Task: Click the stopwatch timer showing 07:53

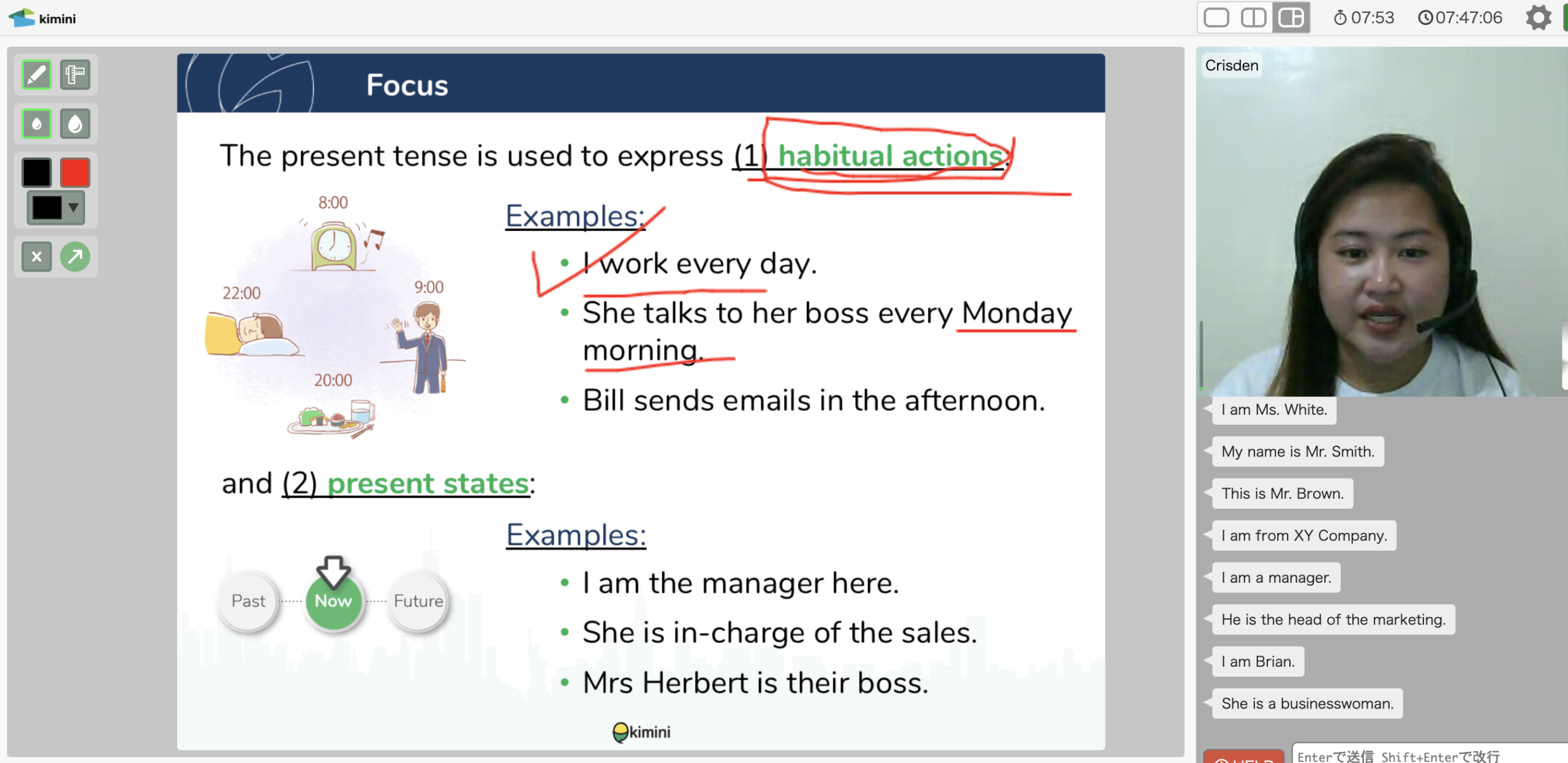Action: tap(1363, 18)
